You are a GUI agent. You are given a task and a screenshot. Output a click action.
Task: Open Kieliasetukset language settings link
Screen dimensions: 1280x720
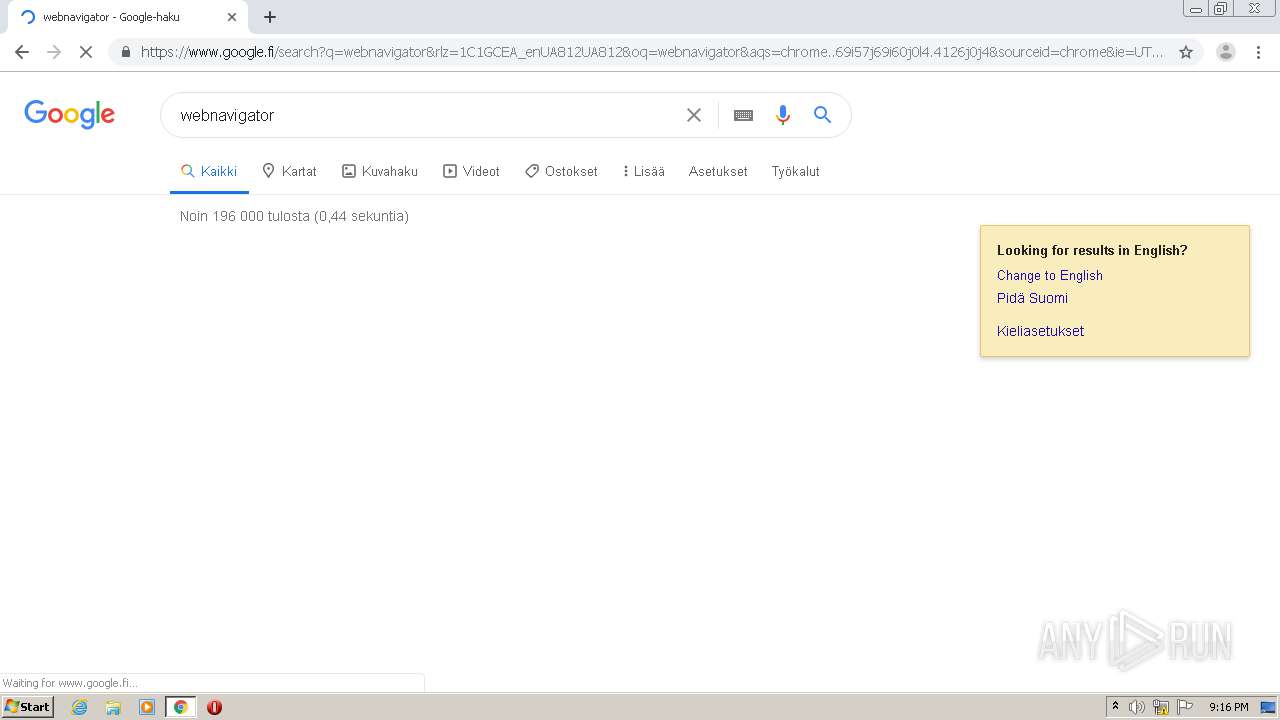(1040, 331)
